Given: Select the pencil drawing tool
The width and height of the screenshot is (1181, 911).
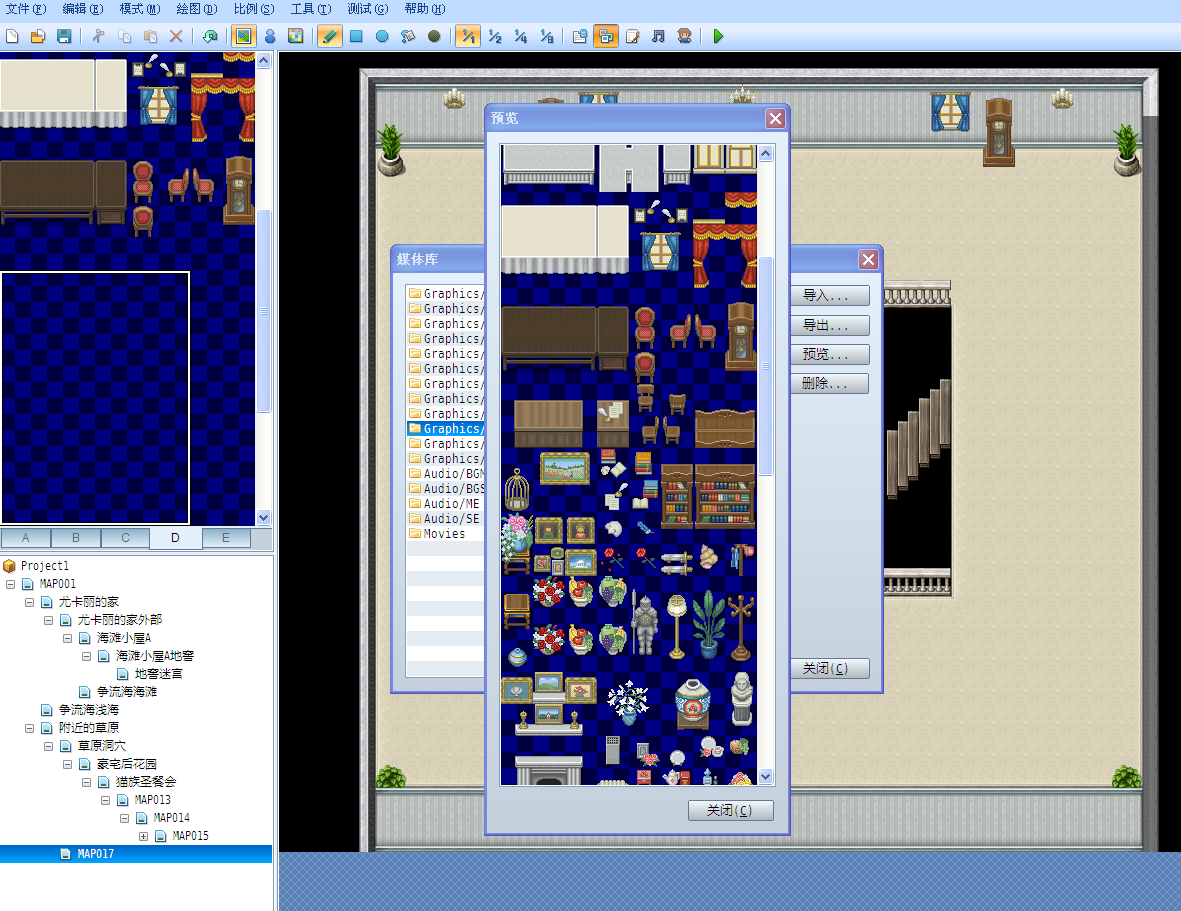Looking at the screenshot, I should 329,36.
